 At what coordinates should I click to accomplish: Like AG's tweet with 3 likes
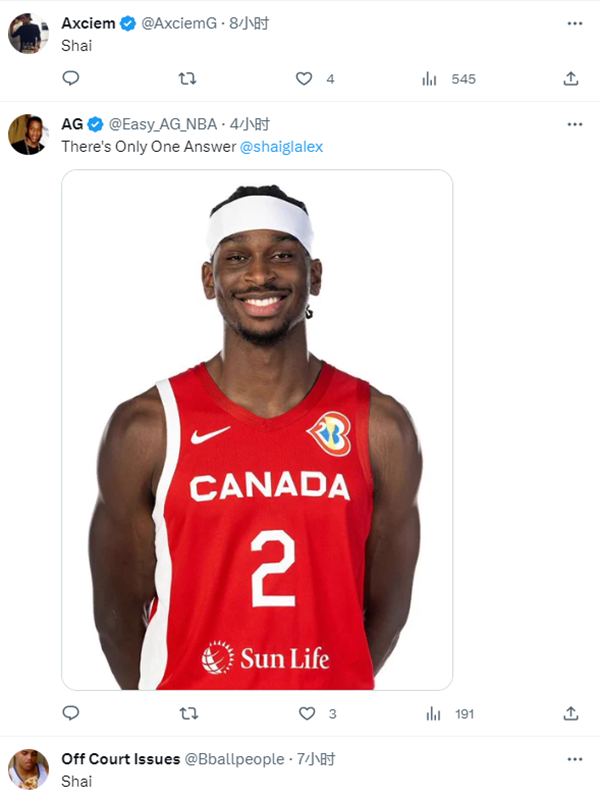307,713
